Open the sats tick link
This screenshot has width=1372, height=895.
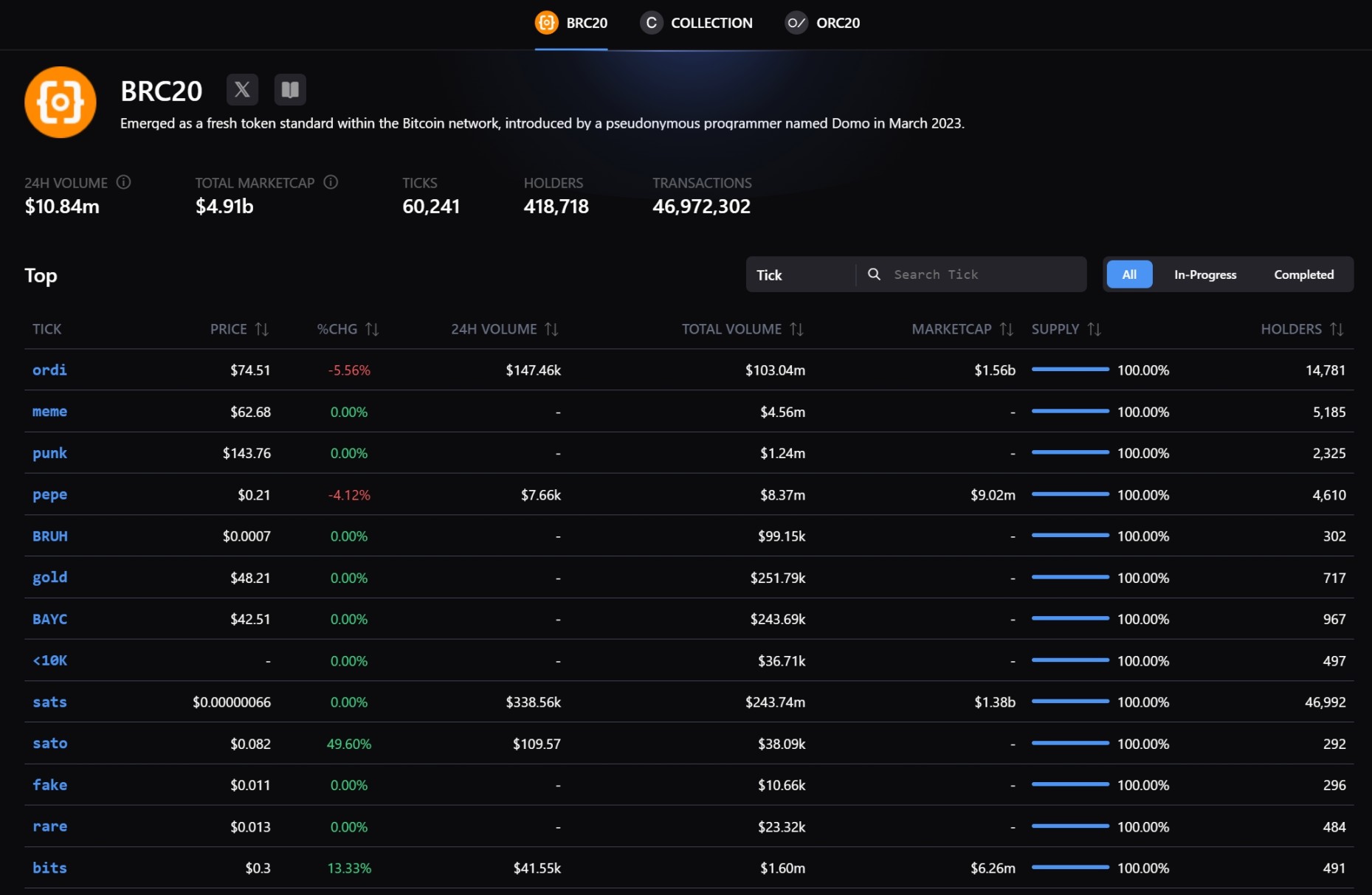point(49,702)
